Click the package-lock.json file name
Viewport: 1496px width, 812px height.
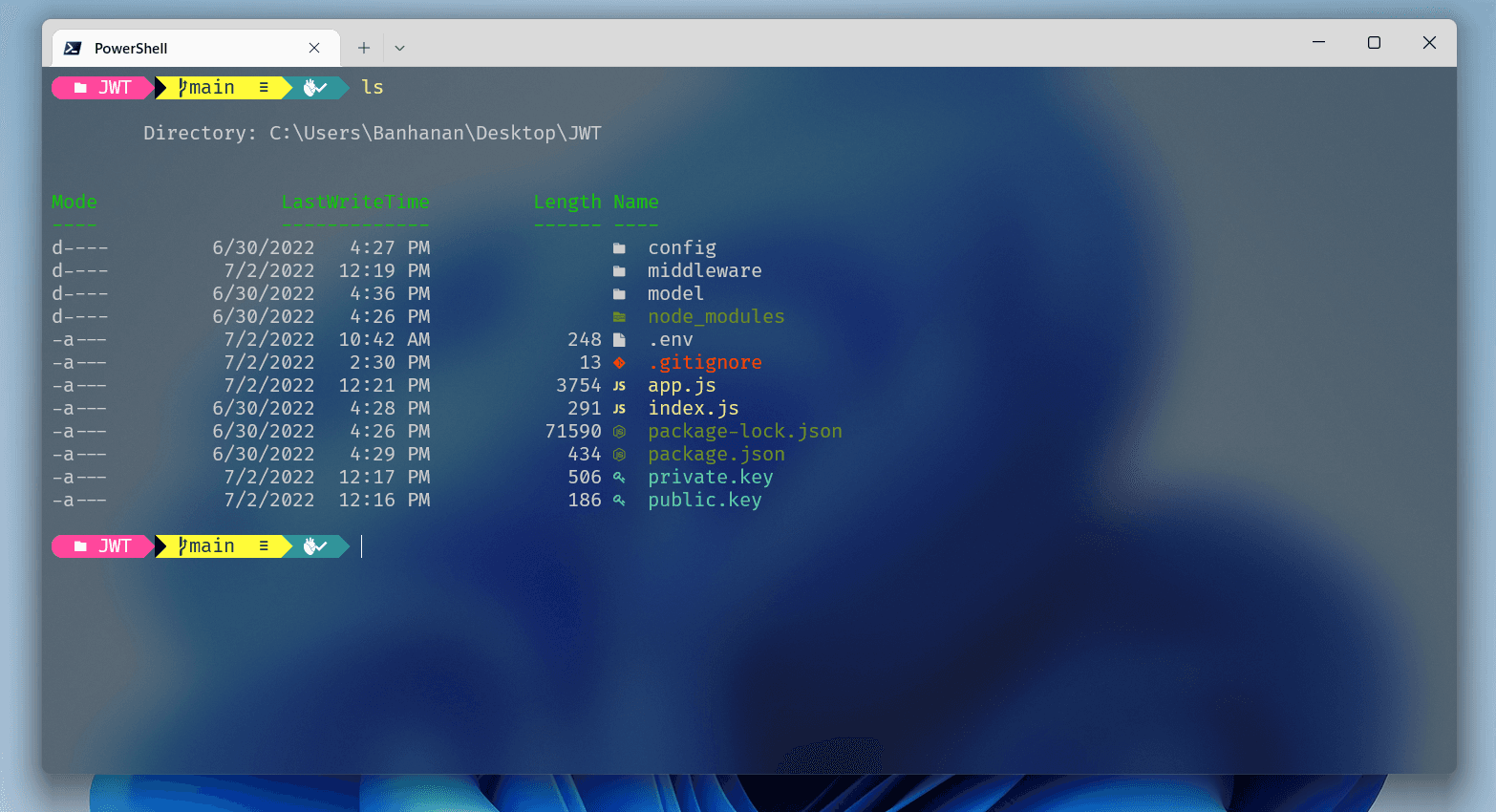coord(744,432)
